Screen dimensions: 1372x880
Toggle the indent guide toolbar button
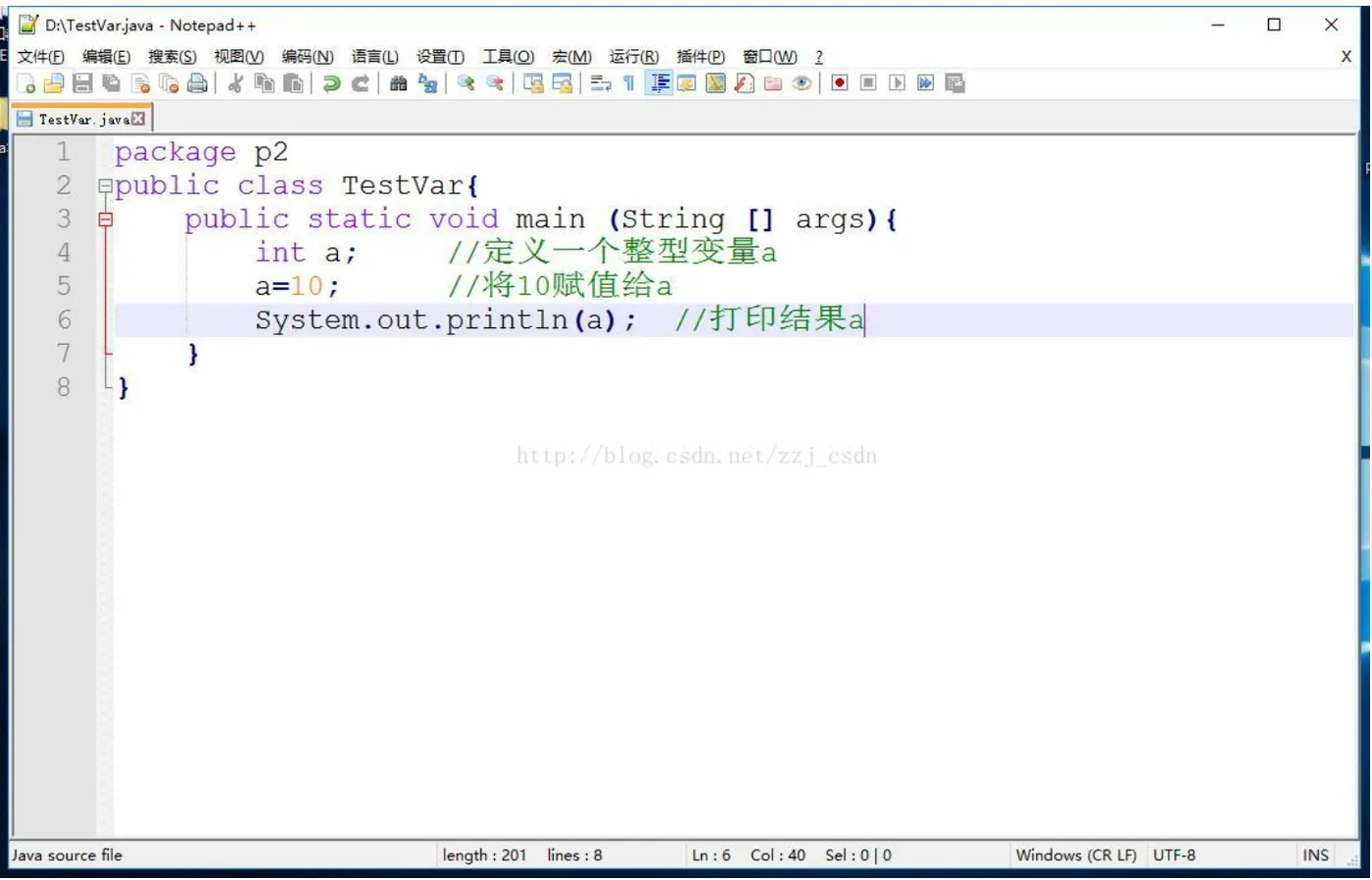(x=659, y=83)
